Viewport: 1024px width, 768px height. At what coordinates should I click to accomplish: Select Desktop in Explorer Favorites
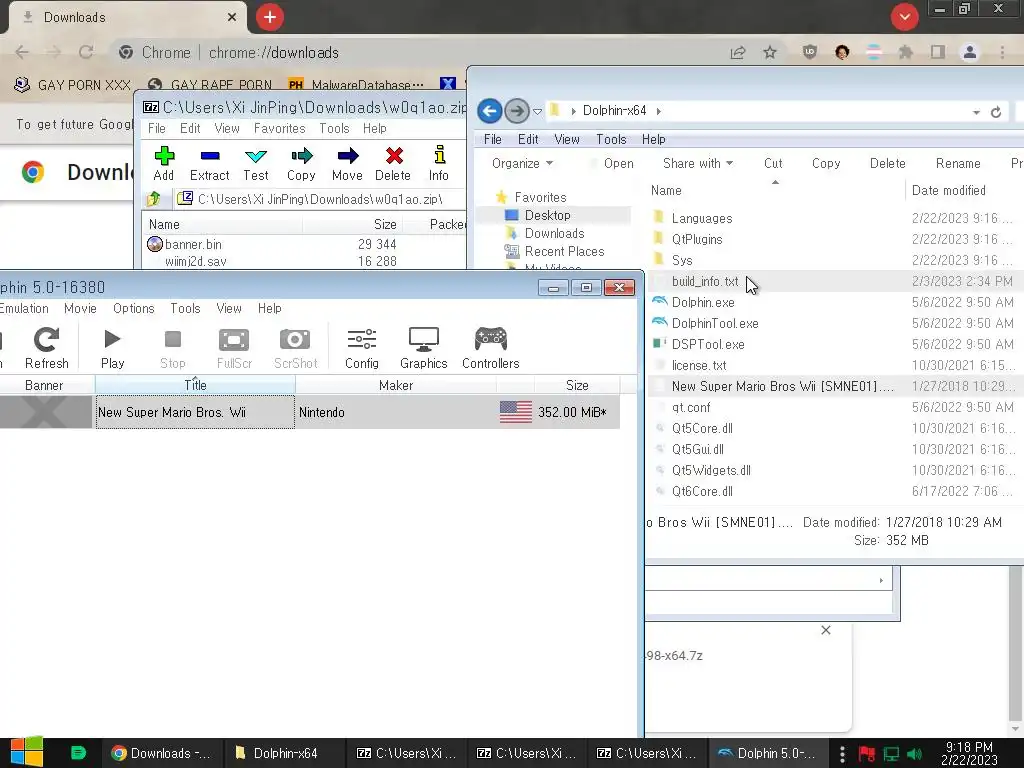point(547,215)
